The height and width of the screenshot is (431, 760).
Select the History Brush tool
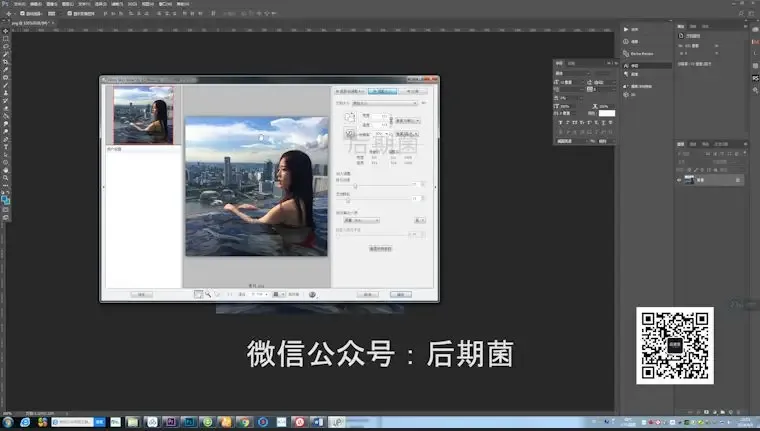click(x=7, y=100)
